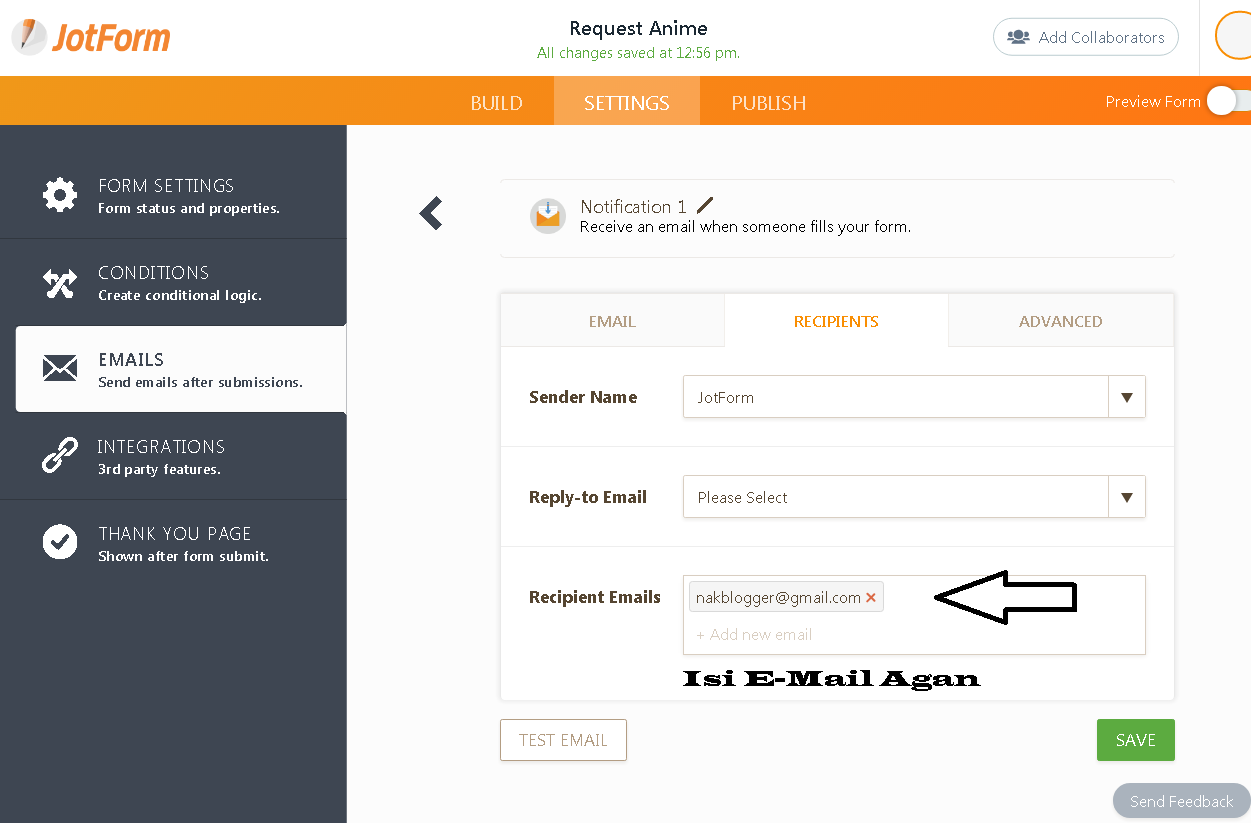The height and width of the screenshot is (823, 1251).
Task: Remove nakblogger@gmail.com with the x mark
Action: click(x=871, y=596)
